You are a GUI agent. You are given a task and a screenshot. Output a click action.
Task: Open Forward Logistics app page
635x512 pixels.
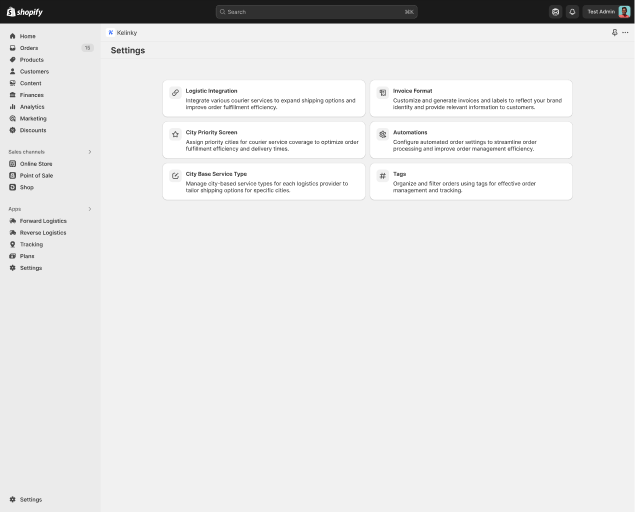pyautogui.click(x=43, y=221)
